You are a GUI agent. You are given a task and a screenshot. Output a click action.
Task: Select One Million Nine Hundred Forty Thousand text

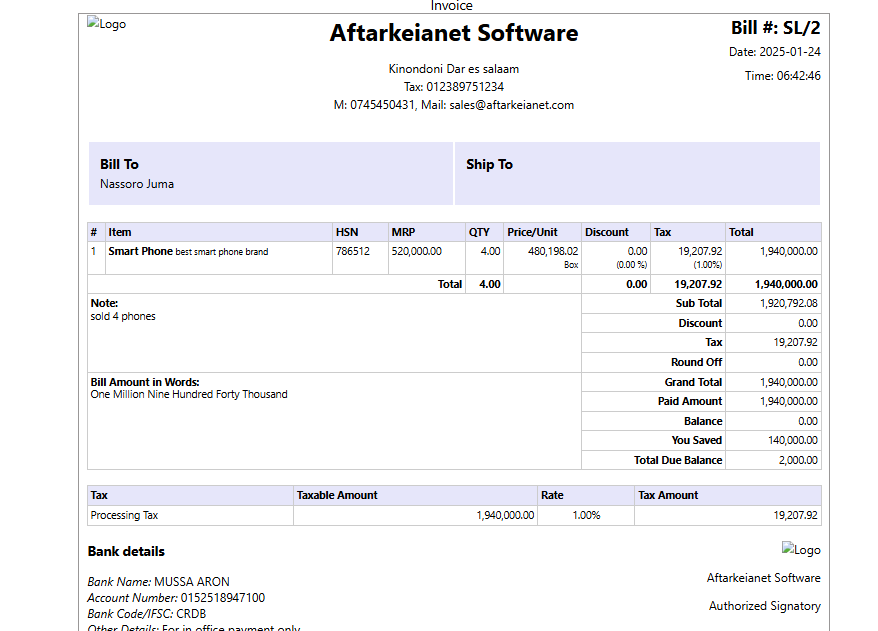tap(189, 394)
